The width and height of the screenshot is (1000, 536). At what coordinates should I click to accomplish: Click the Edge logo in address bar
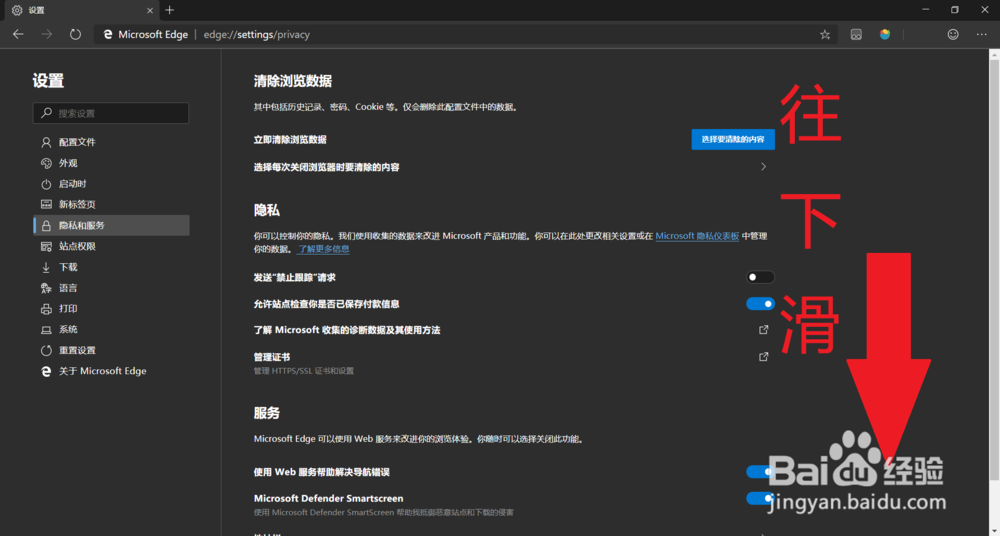[x=108, y=34]
